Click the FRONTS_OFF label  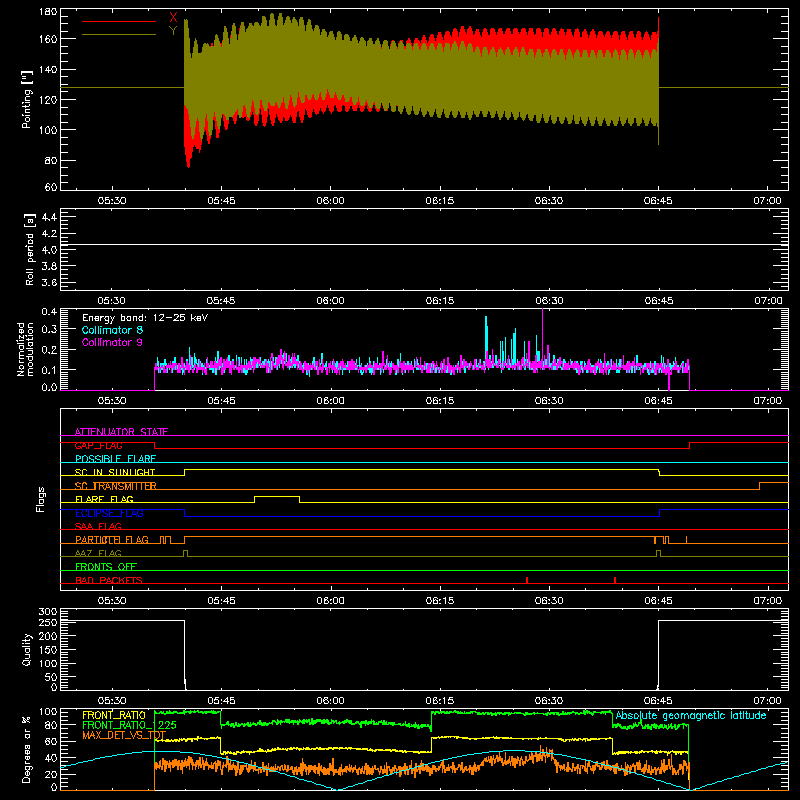pos(106,566)
